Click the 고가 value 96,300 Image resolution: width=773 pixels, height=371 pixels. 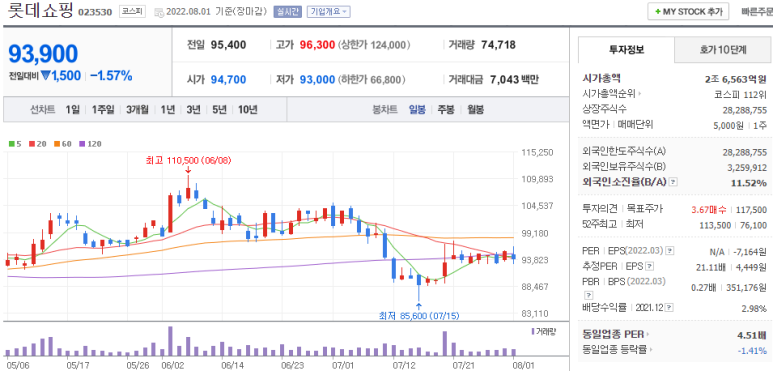317,45
